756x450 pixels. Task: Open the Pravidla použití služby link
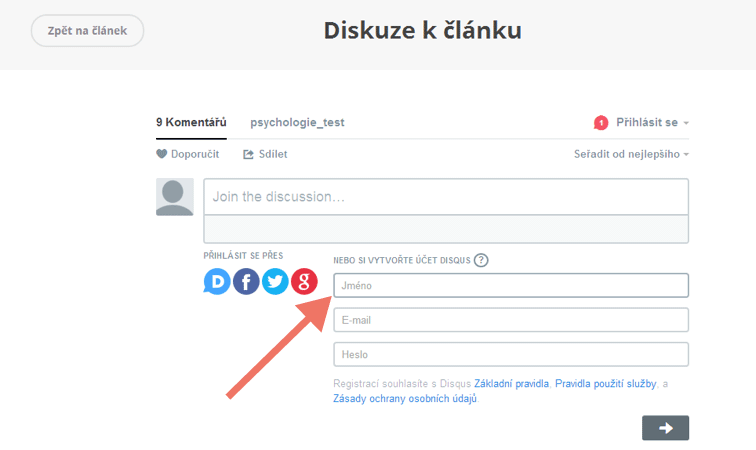point(606,384)
